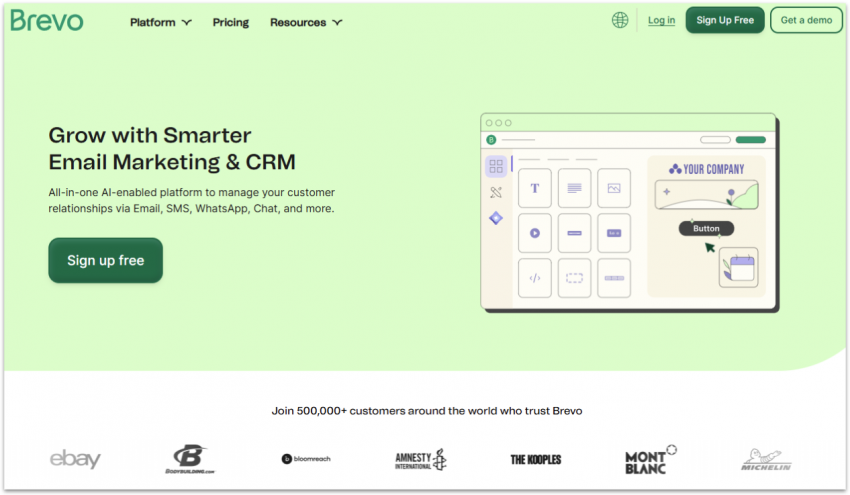
Task: Click the Join 500,000+ customers text
Action: click(427, 411)
